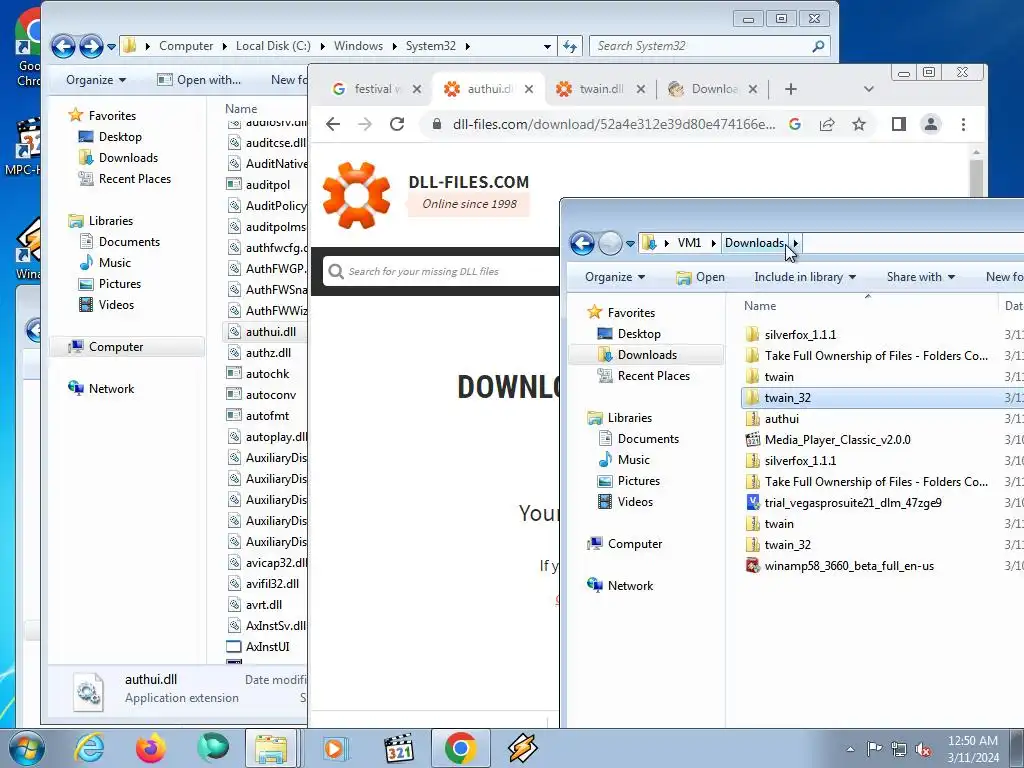Open recent locations dropdown in Downloads window
1024x768 pixels.
tap(630, 244)
